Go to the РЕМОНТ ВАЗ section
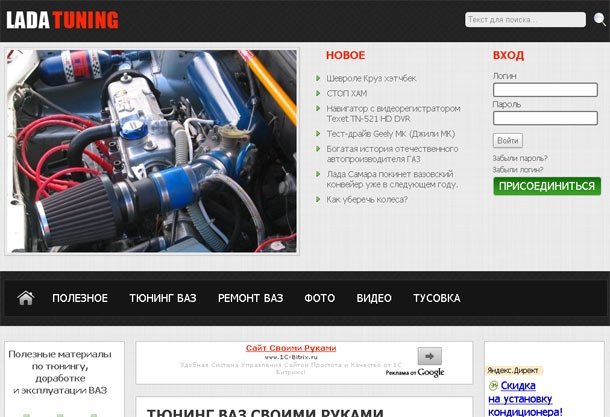This screenshot has height=417, width=610. 250,298
